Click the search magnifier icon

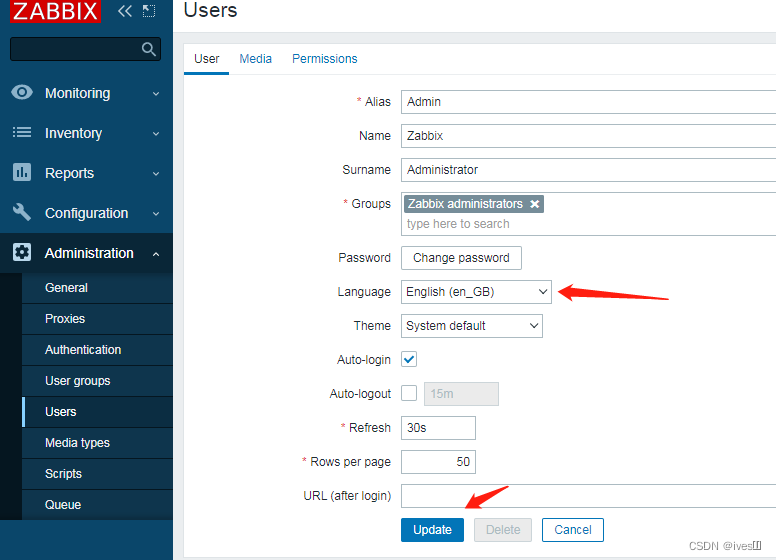[x=148, y=49]
